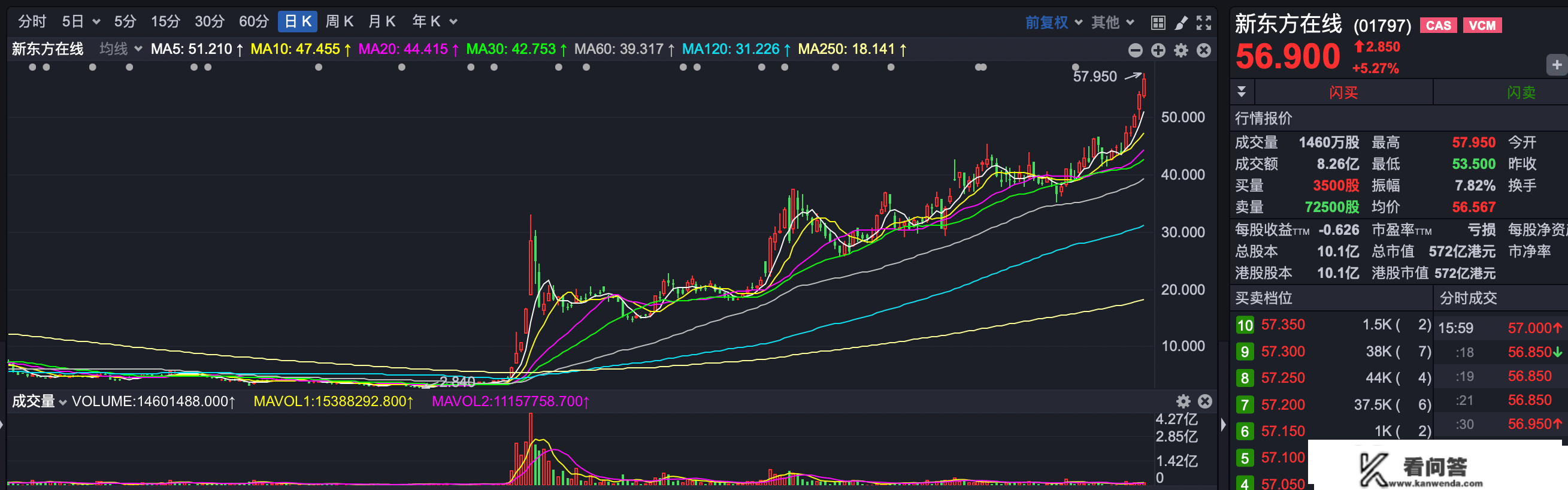Select the 15分 timeframe tab
Viewport: 1568px width, 490px height.
pyautogui.click(x=165, y=22)
